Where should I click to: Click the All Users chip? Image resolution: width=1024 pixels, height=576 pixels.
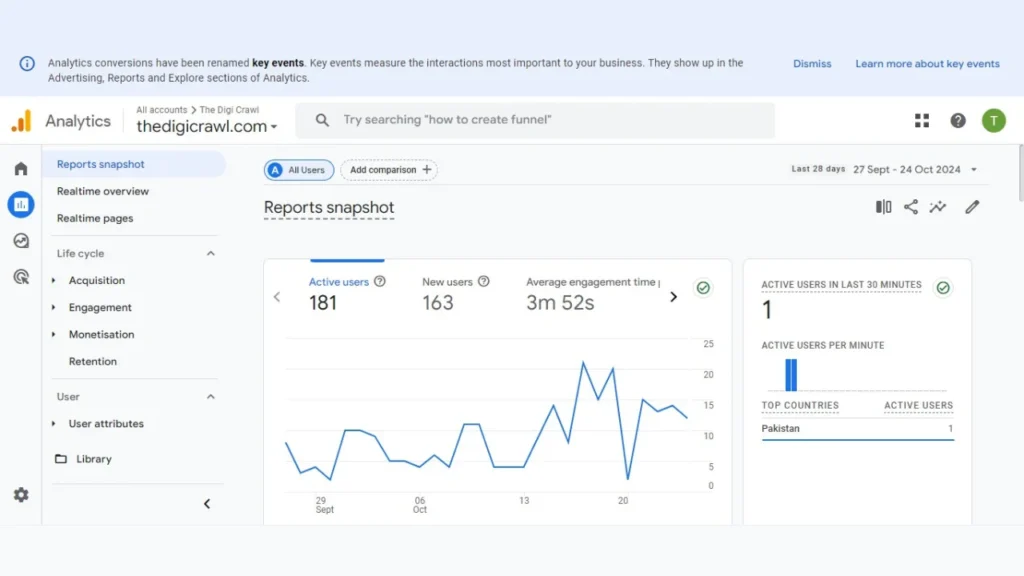(x=299, y=170)
